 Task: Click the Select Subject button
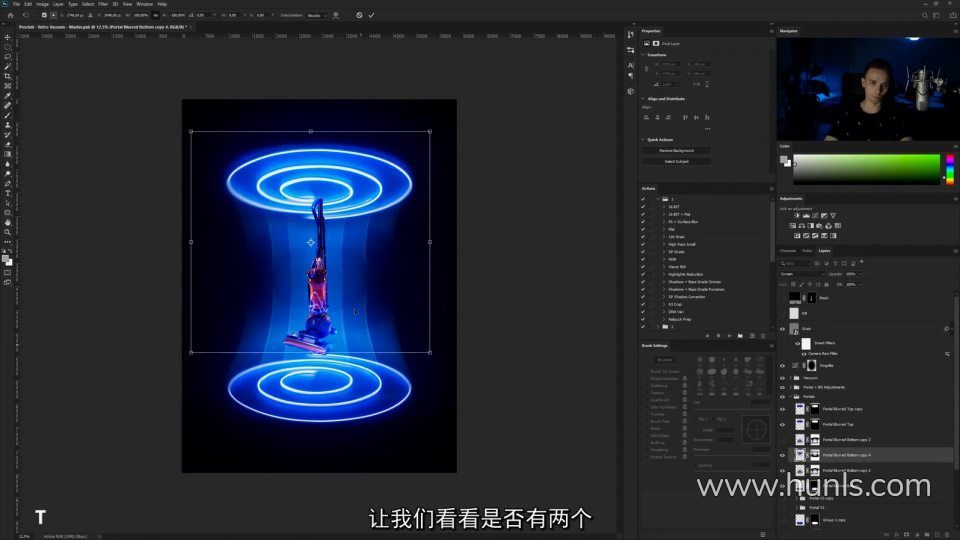[x=677, y=162]
